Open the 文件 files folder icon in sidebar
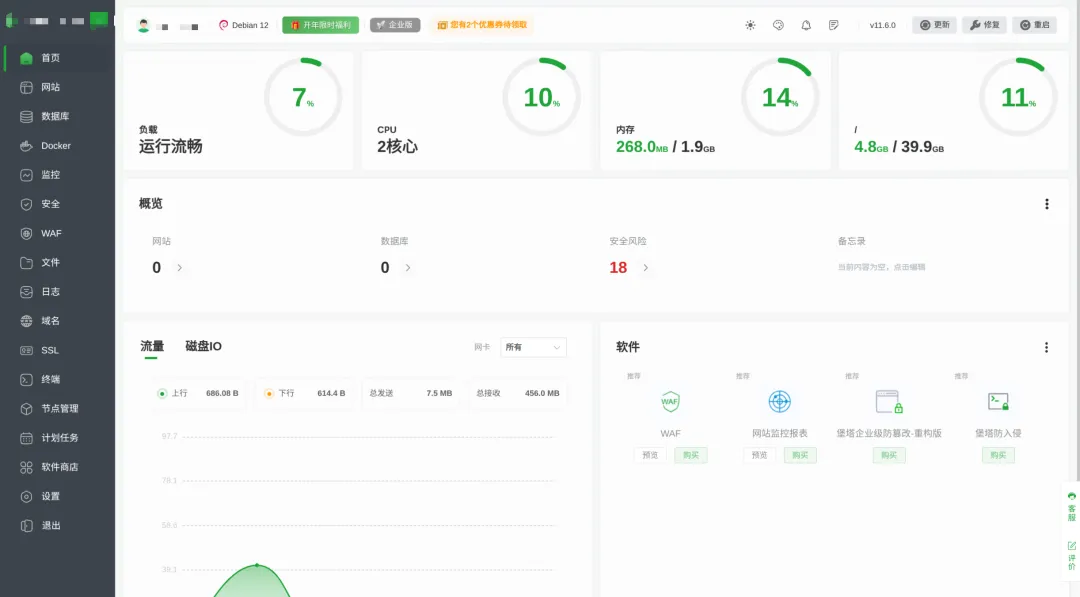The width and height of the screenshot is (1080, 597). coord(26,262)
